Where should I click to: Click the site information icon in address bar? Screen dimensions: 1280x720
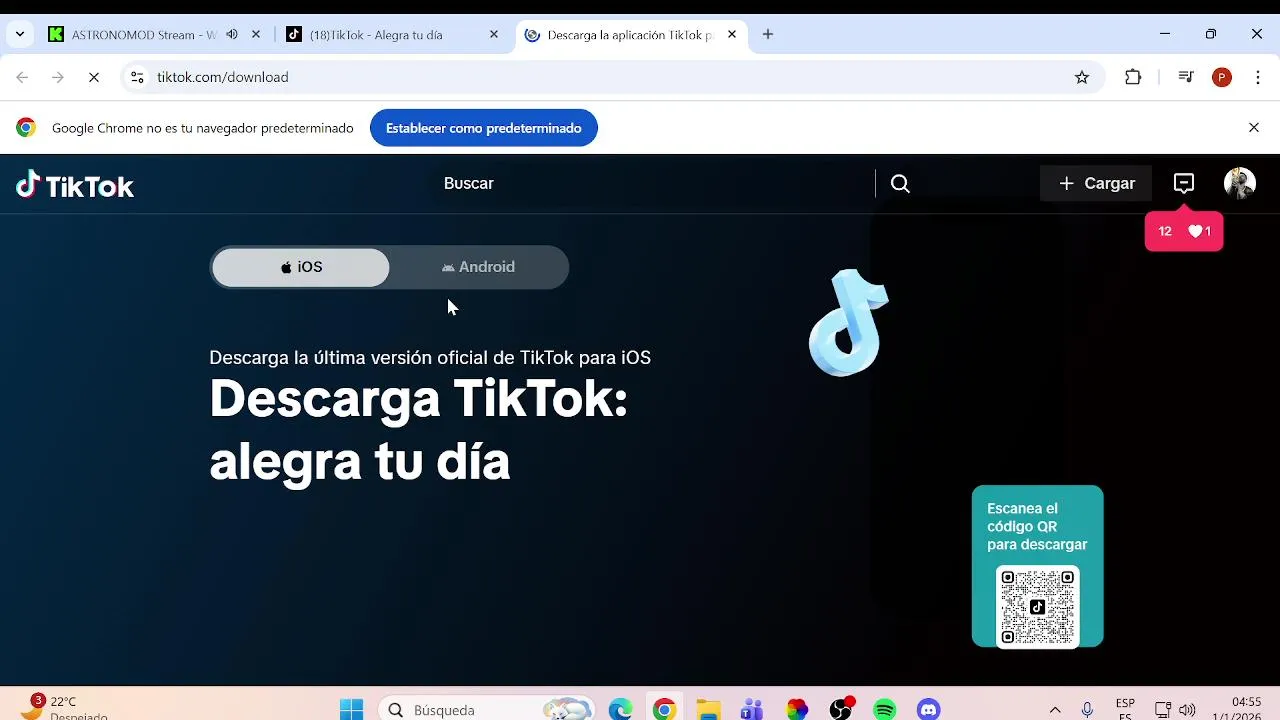(137, 77)
